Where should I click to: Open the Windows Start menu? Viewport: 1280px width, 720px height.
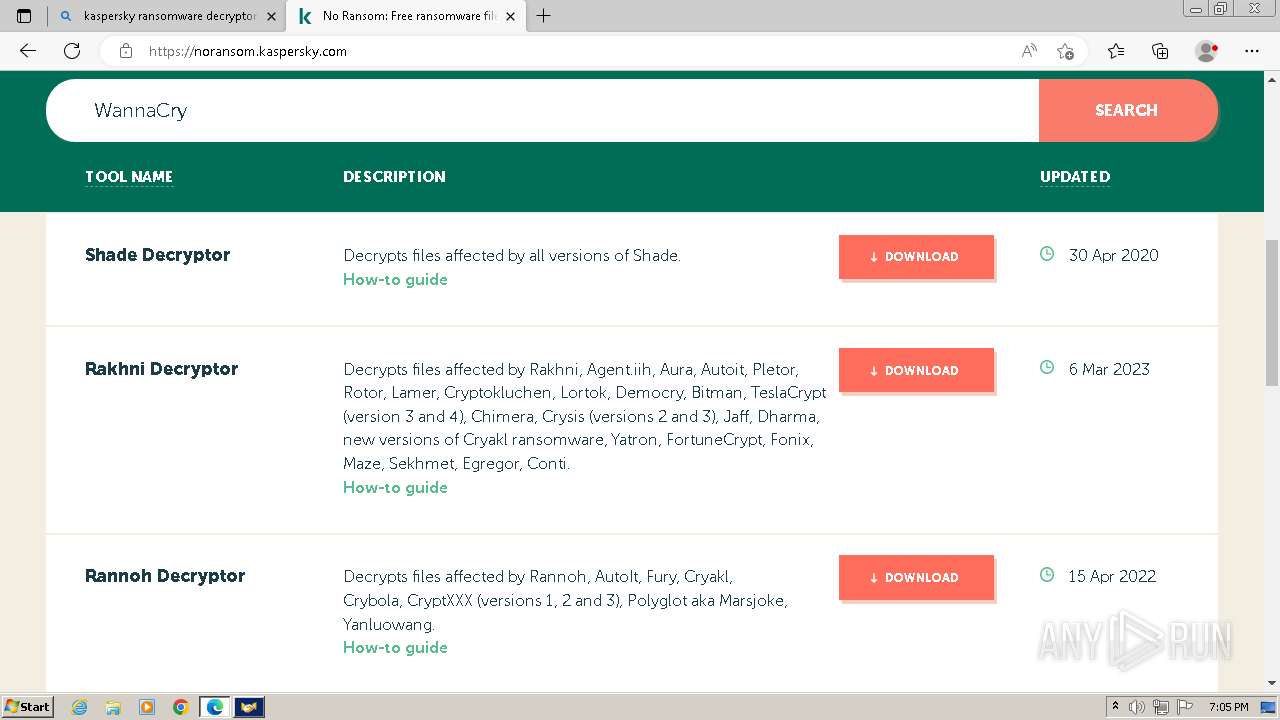[x=28, y=707]
